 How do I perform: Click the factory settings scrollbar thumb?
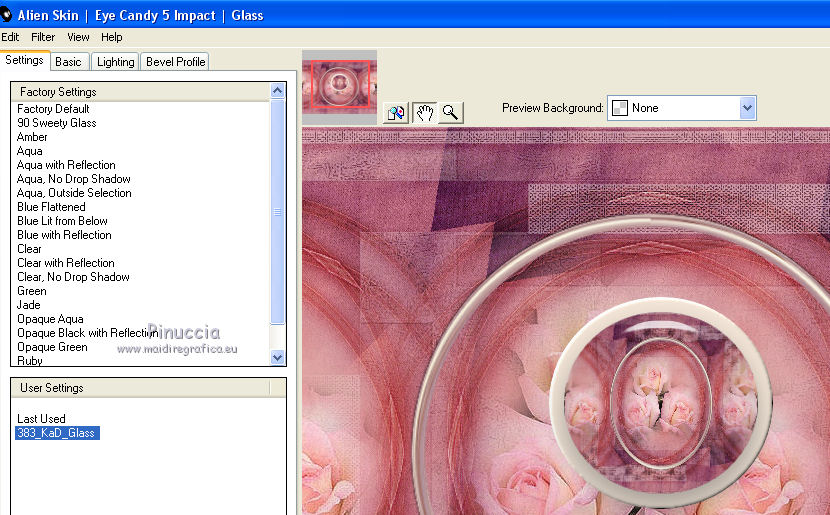point(277,212)
